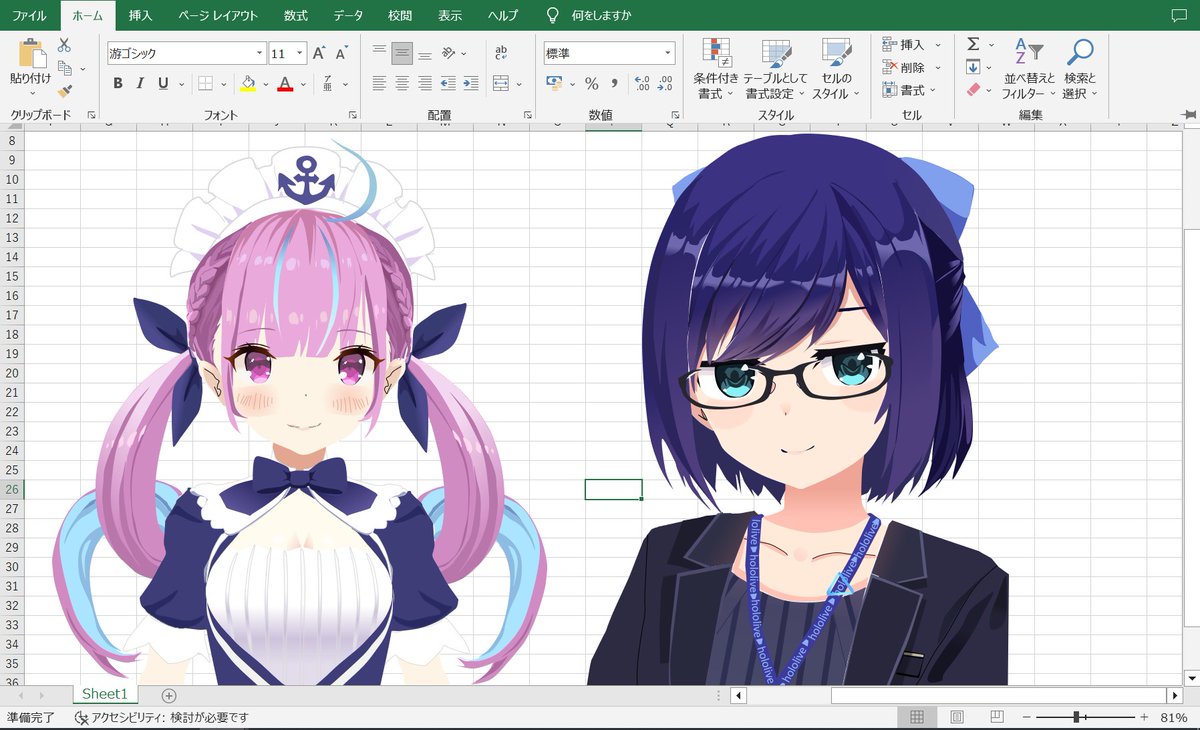Click the Copy icon in clipboard group
This screenshot has width=1200, height=730.
tap(64, 68)
